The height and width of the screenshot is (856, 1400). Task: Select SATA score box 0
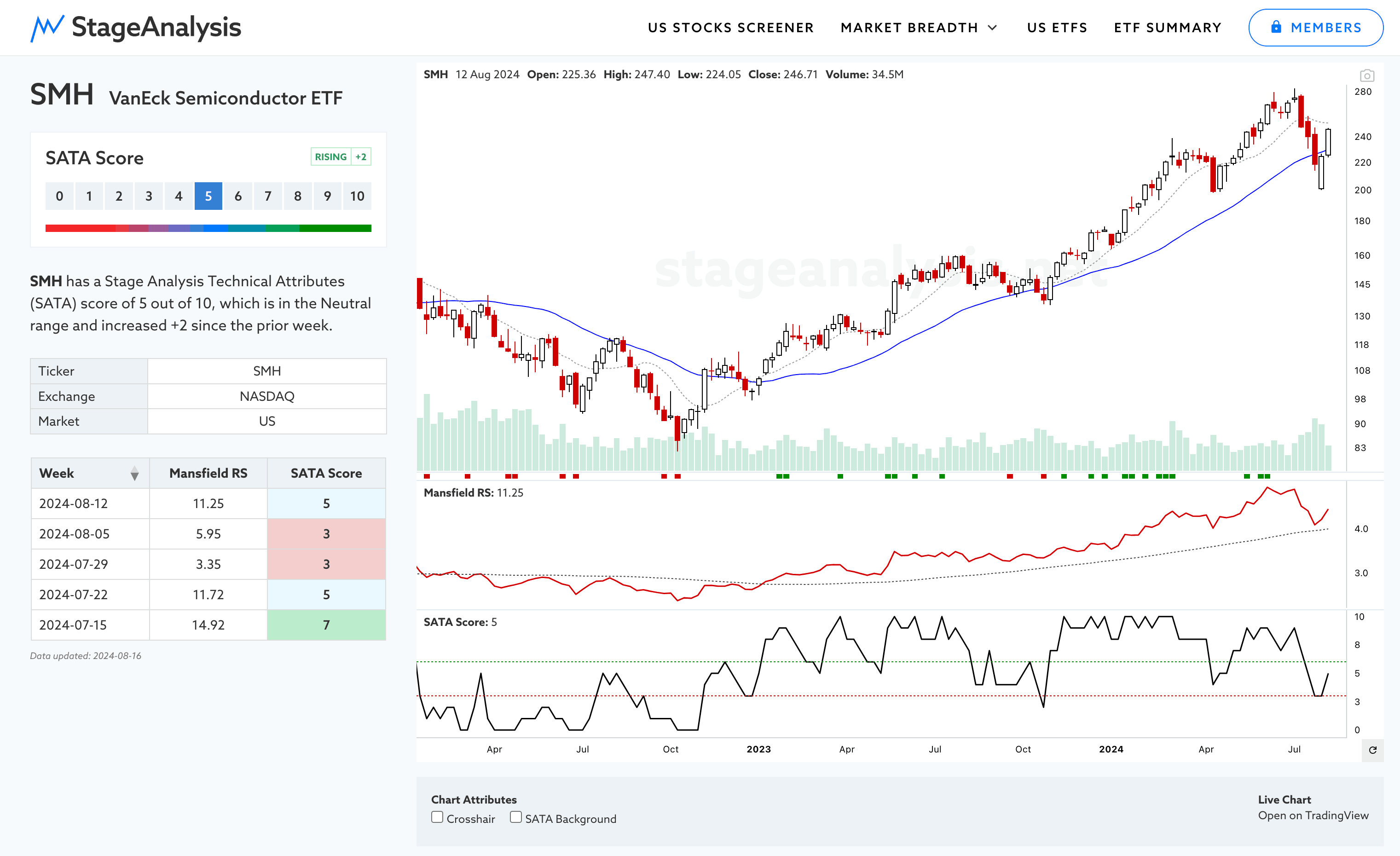pyautogui.click(x=59, y=196)
